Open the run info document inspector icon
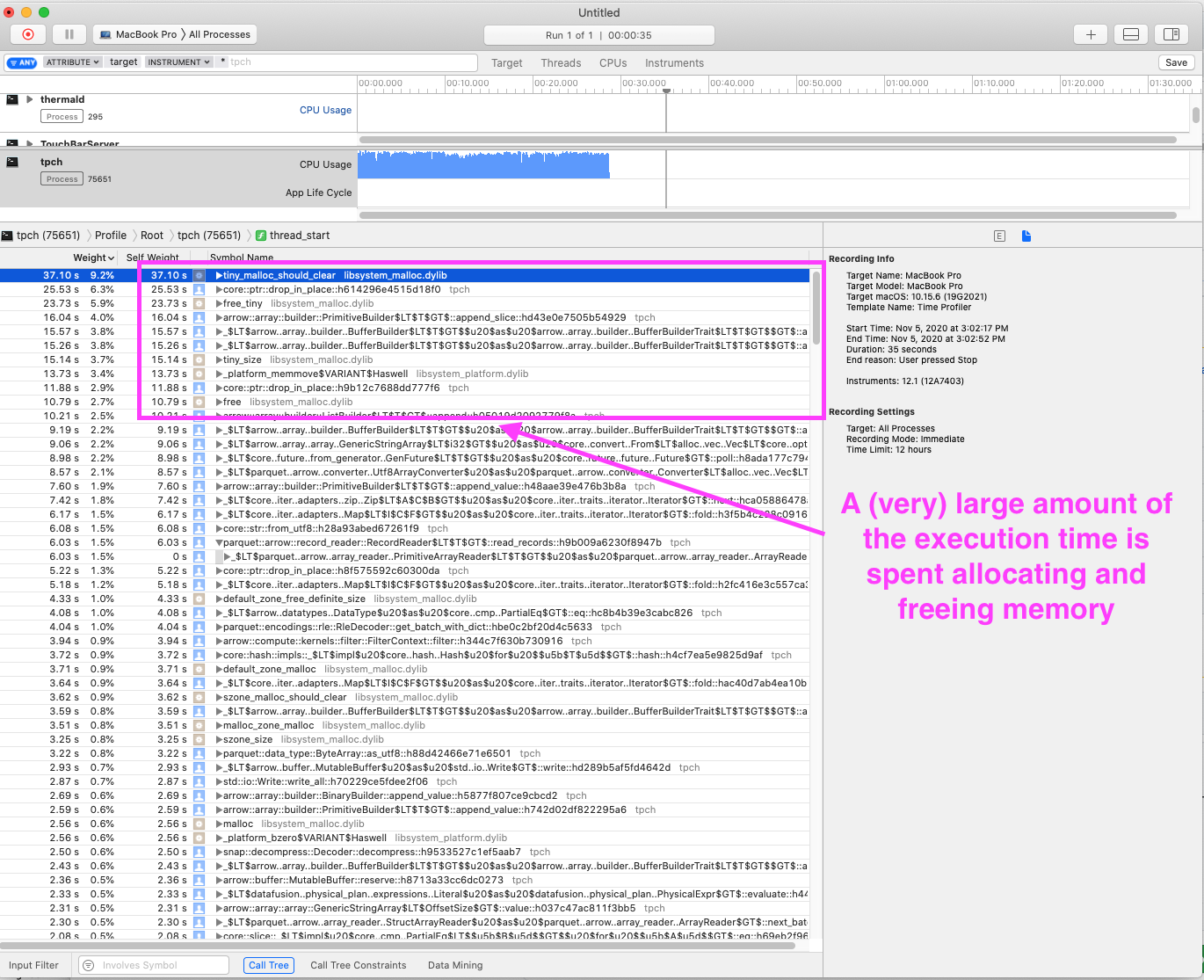The image size is (1204, 980). [1026, 236]
